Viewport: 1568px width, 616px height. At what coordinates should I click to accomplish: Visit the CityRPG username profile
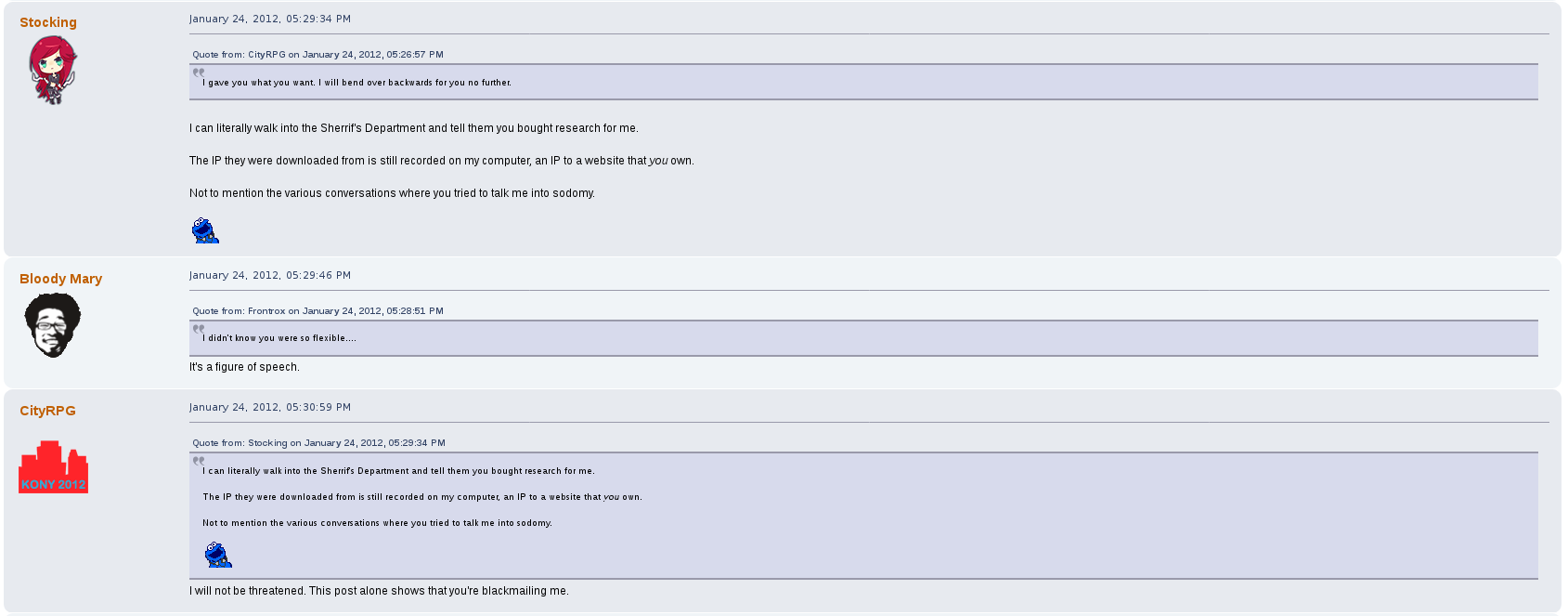(x=47, y=411)
